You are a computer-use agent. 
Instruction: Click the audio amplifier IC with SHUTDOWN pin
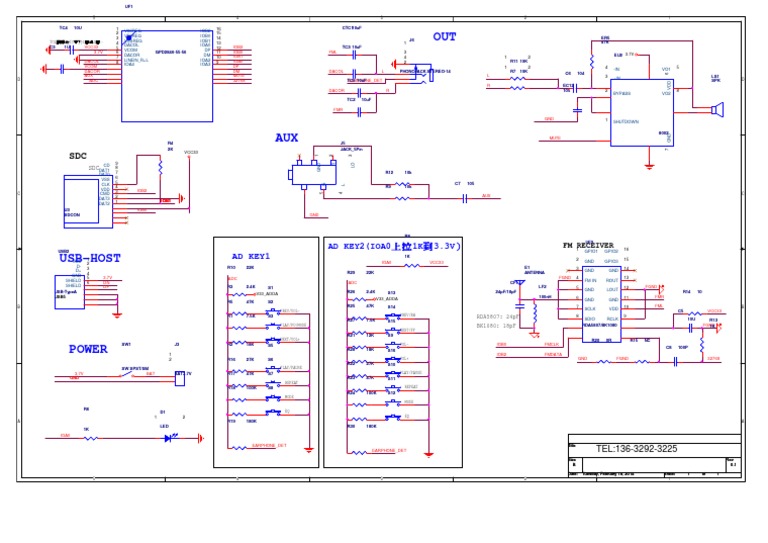[642, 113]
